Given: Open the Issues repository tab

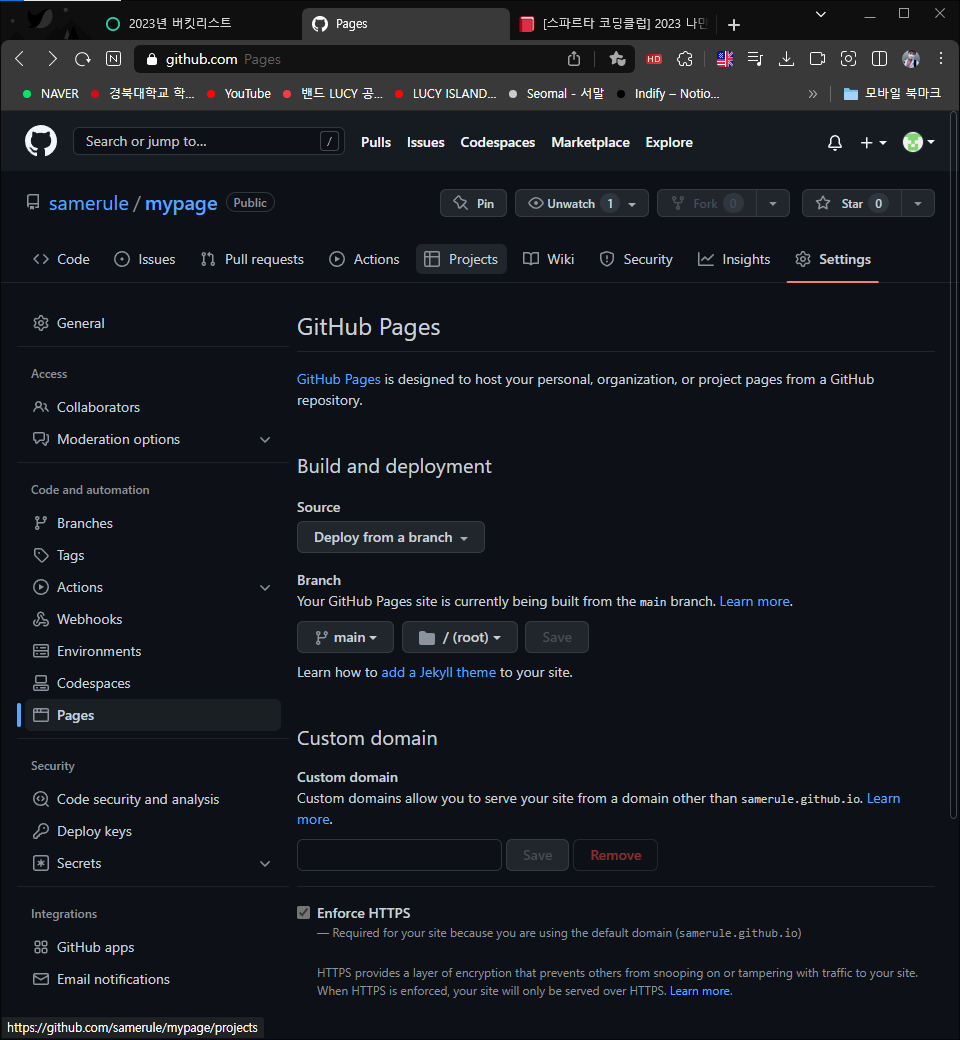Looking at the screenshot, I should coord(145,259).
